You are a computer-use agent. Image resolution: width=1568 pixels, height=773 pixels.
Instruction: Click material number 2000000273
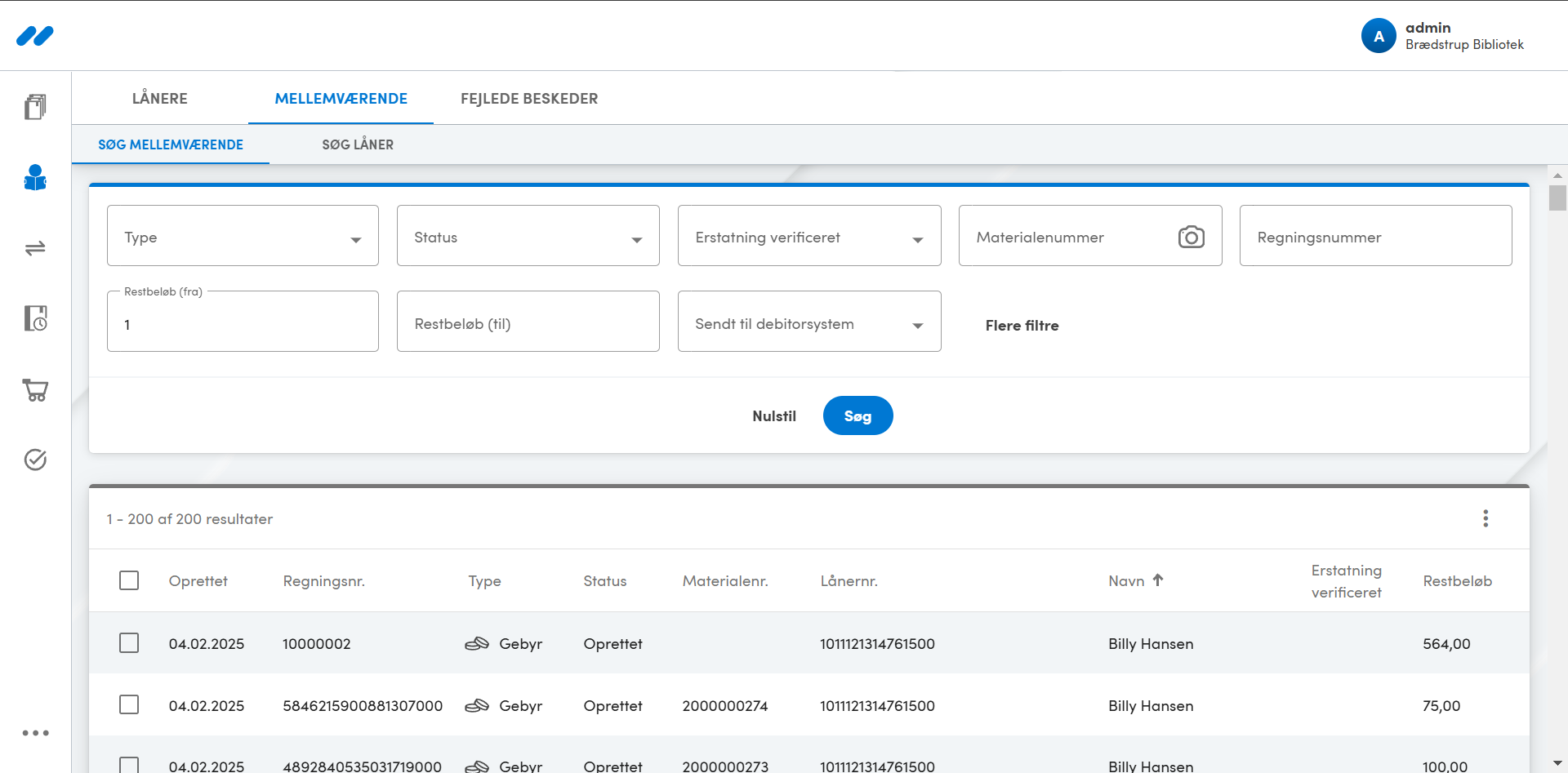coord(725,766)
